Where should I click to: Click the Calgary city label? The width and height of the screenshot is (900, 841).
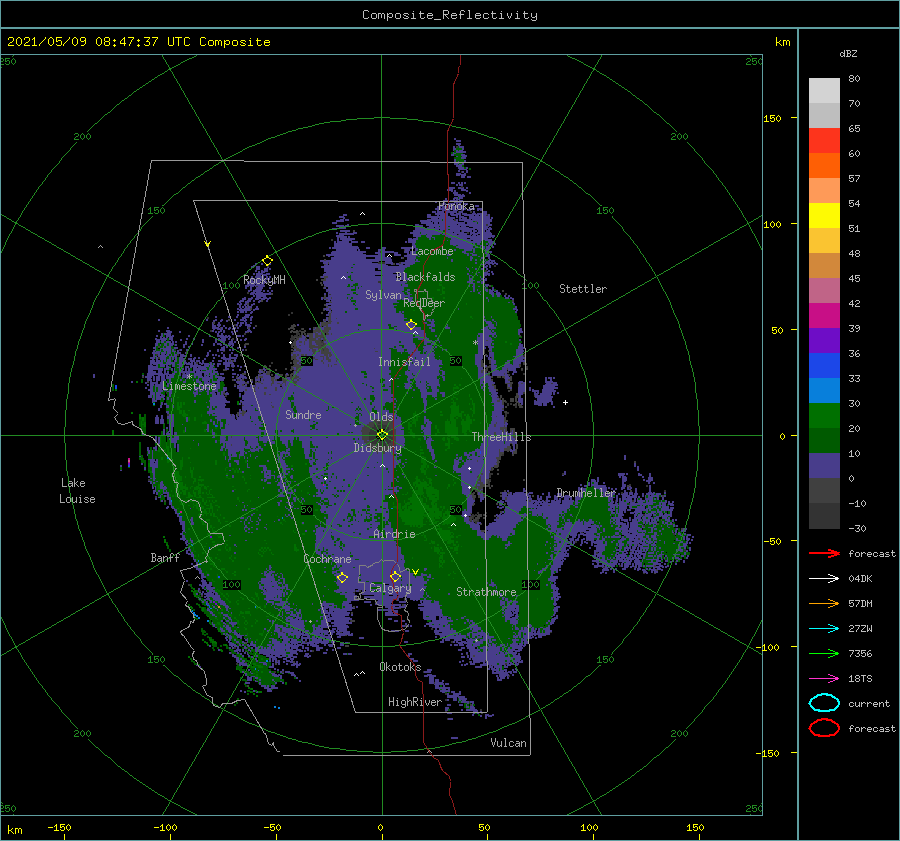tap(390, 588)
